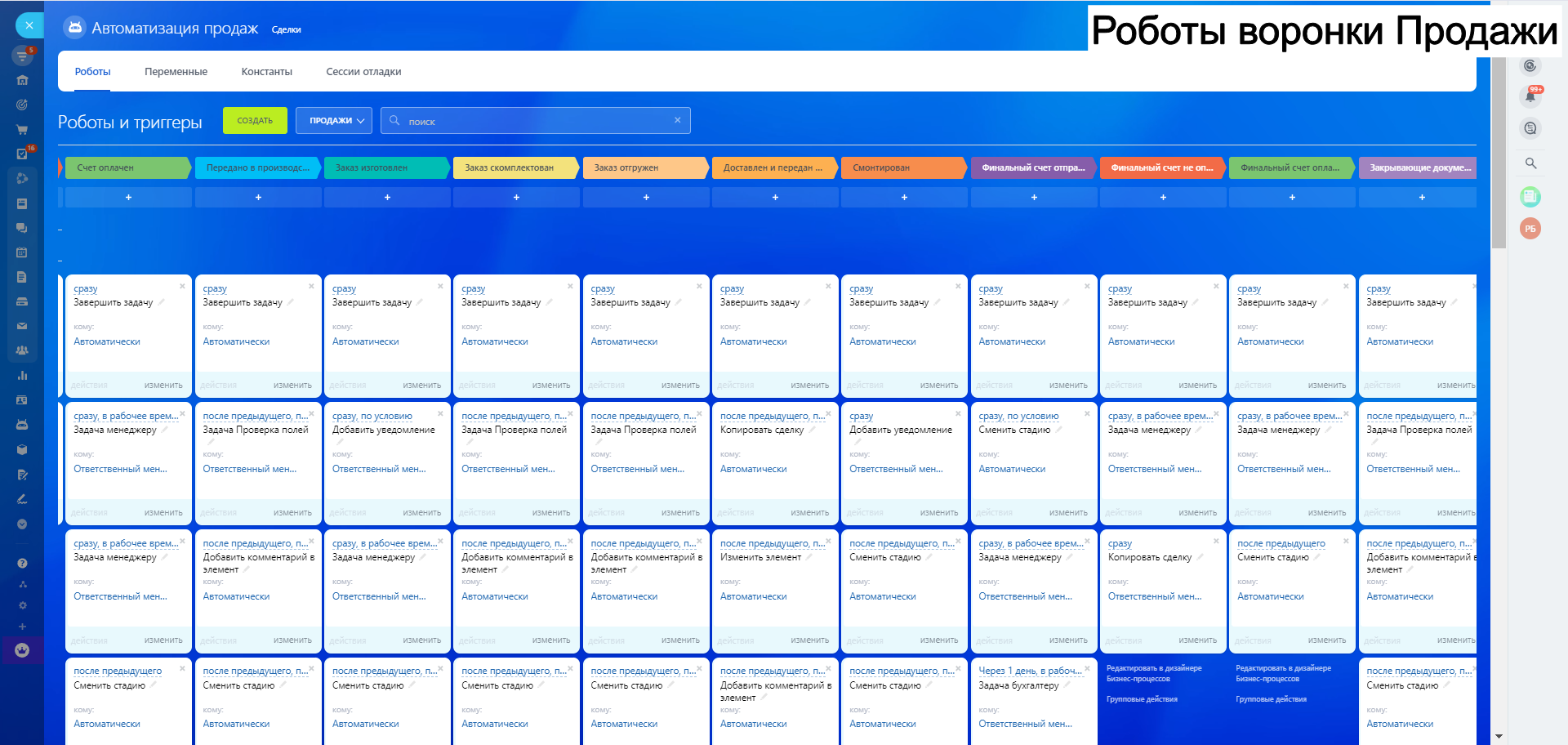This screenshot has width=1568, height=745.
Task: Clear the search field with its X
Action: [x=677, y=120]
